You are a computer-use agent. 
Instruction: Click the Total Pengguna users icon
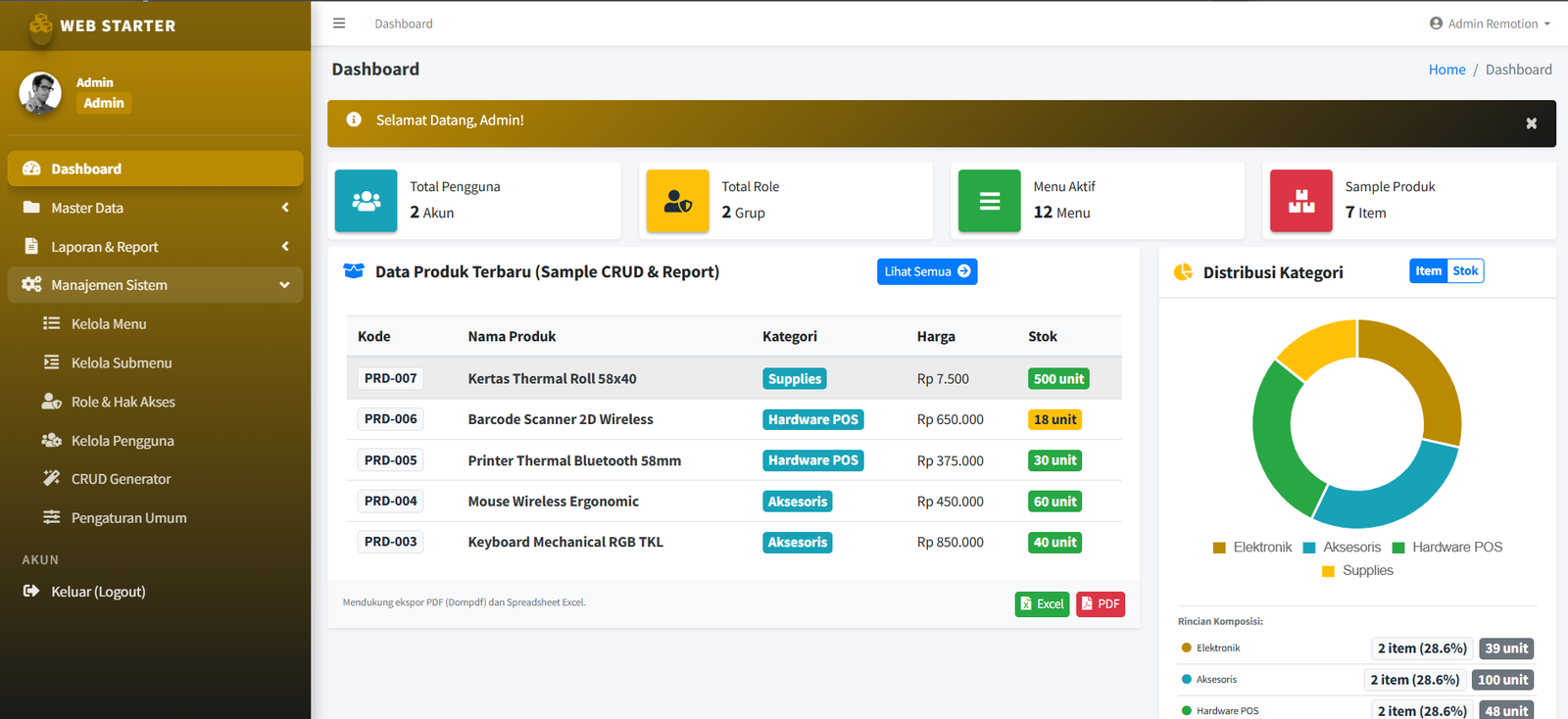[367, 201]
